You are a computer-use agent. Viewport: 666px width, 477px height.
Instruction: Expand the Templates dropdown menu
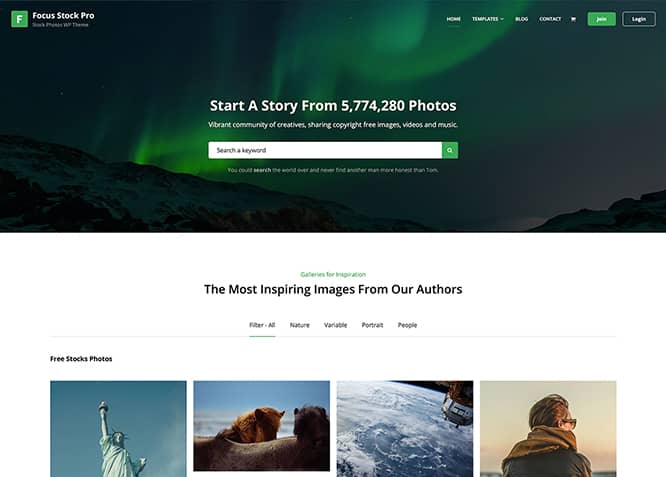point(488,19)
